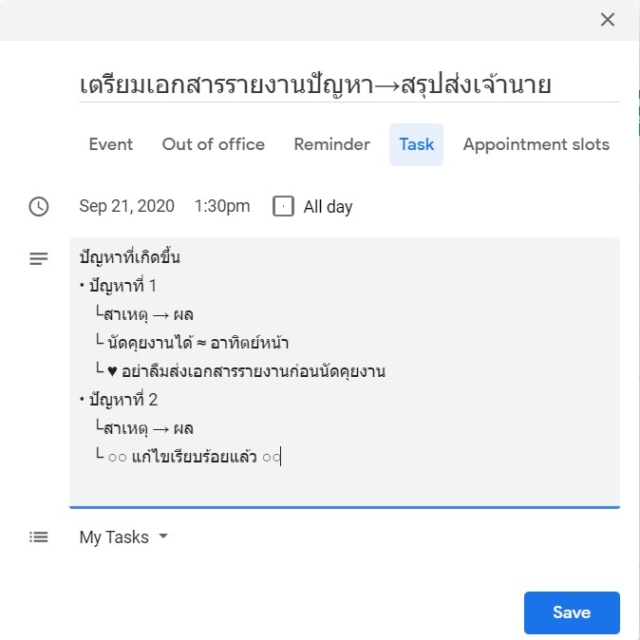Close the task creation dialog
640x640 pixels.
click(x=607, y=20)
